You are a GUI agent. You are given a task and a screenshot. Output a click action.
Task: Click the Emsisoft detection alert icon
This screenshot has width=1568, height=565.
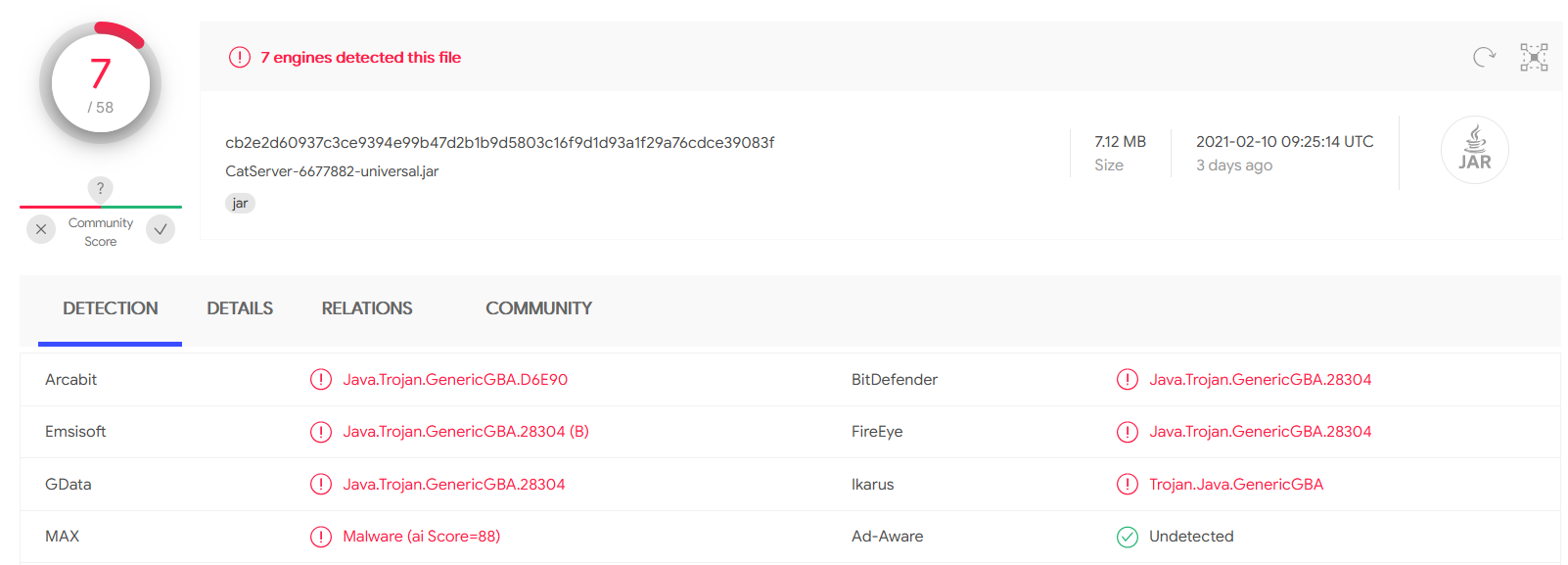coord(321,431)
